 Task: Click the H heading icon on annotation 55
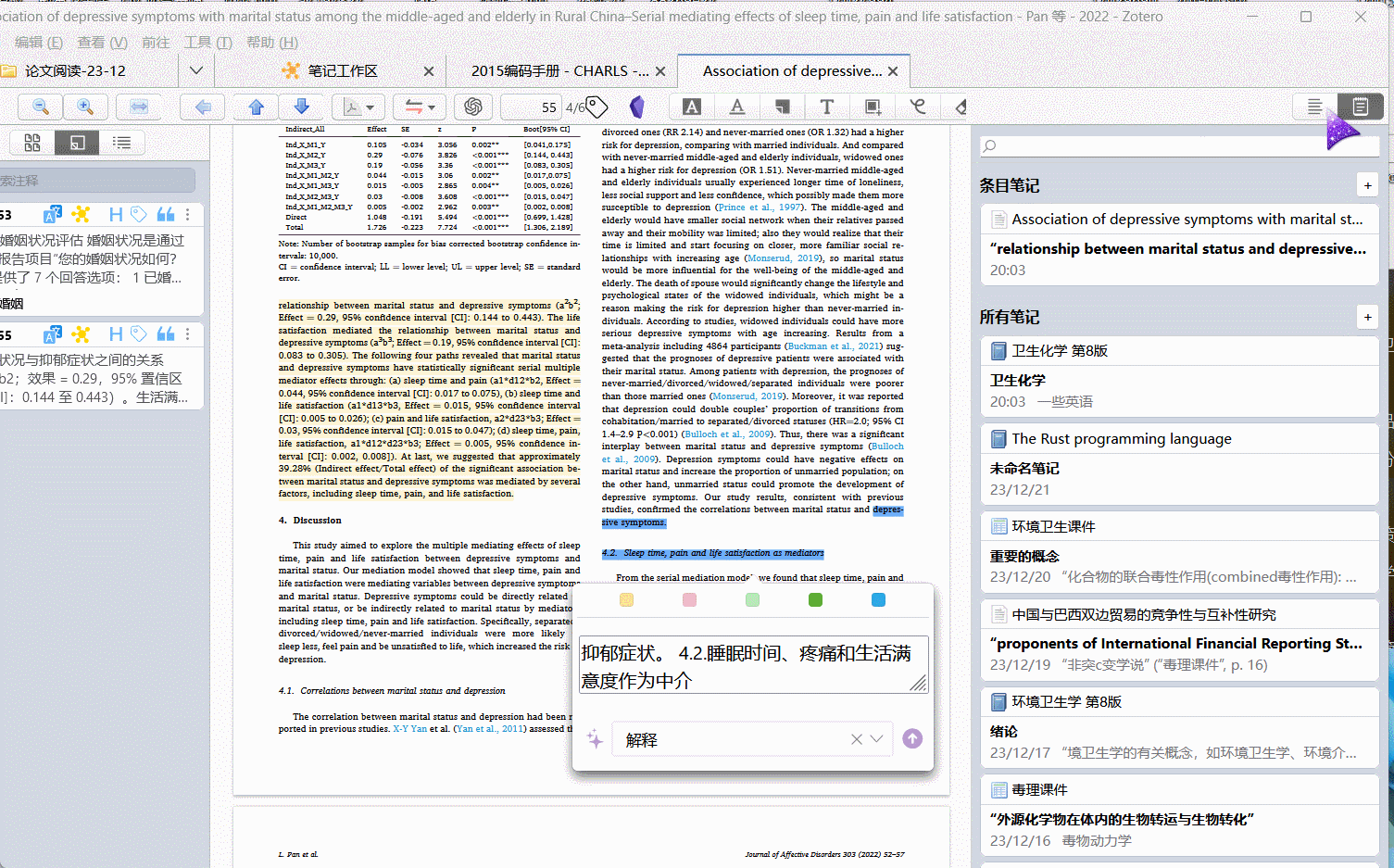point(116,333)
